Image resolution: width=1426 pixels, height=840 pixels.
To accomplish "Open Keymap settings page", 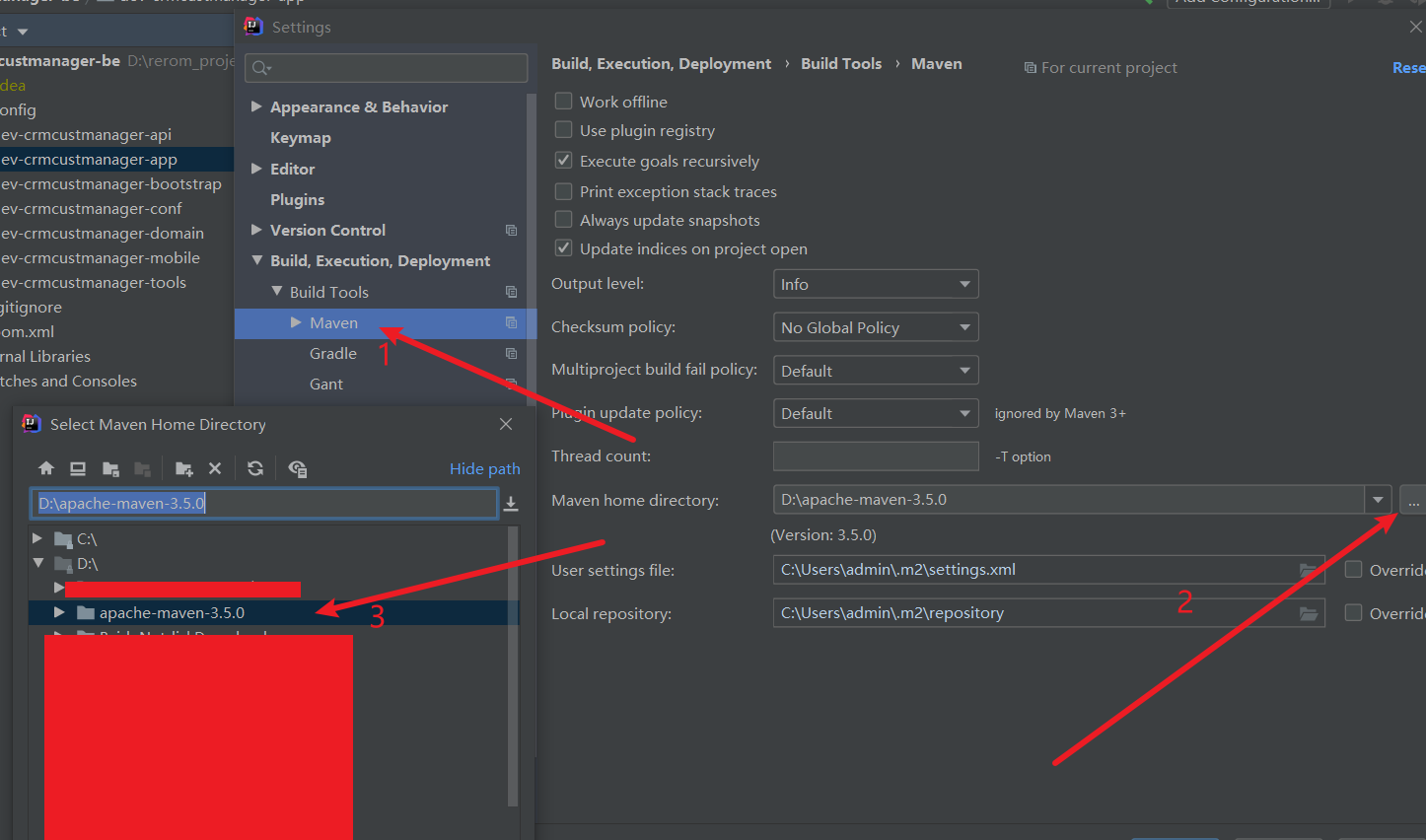I will coord(301,138).
